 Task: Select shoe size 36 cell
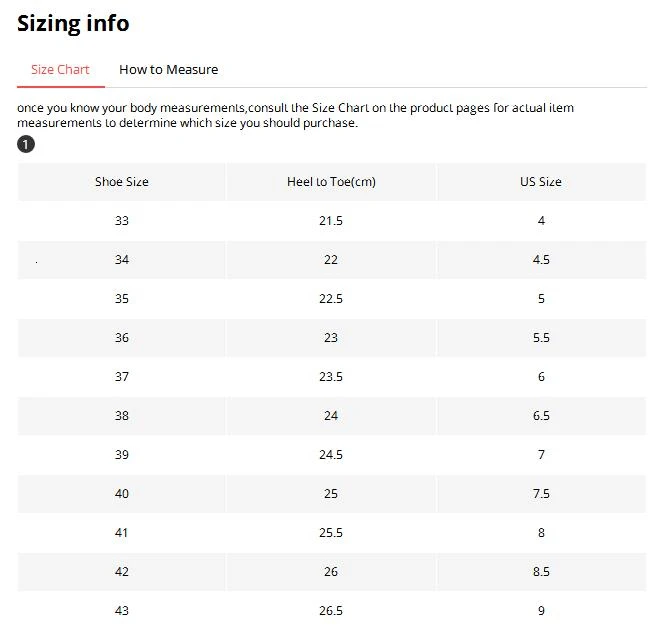point(122,338)
